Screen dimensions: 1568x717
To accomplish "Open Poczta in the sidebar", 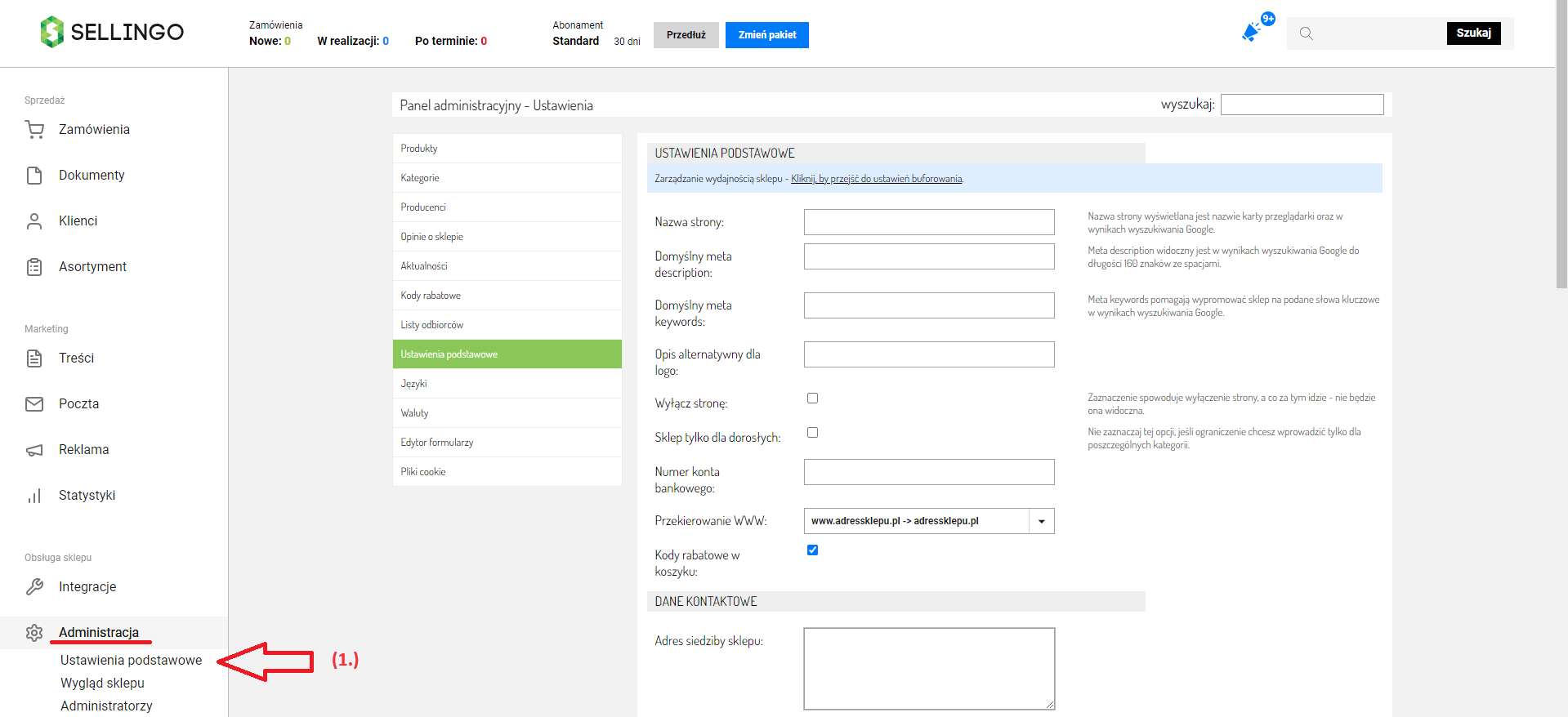I will 78,403.
